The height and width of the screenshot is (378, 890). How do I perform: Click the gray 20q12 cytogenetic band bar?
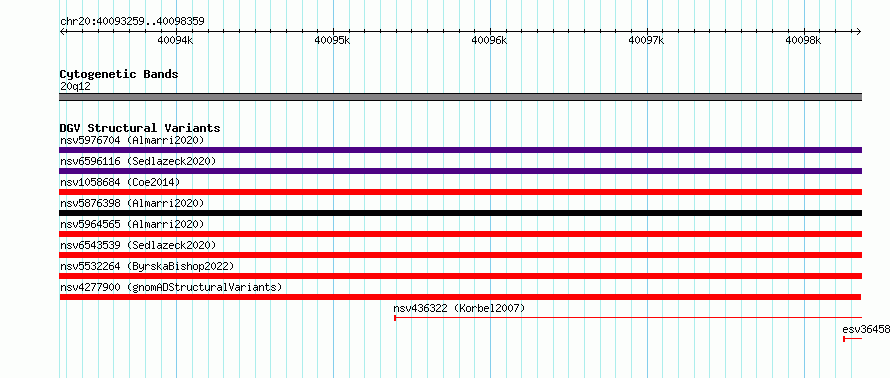point(460,97)
